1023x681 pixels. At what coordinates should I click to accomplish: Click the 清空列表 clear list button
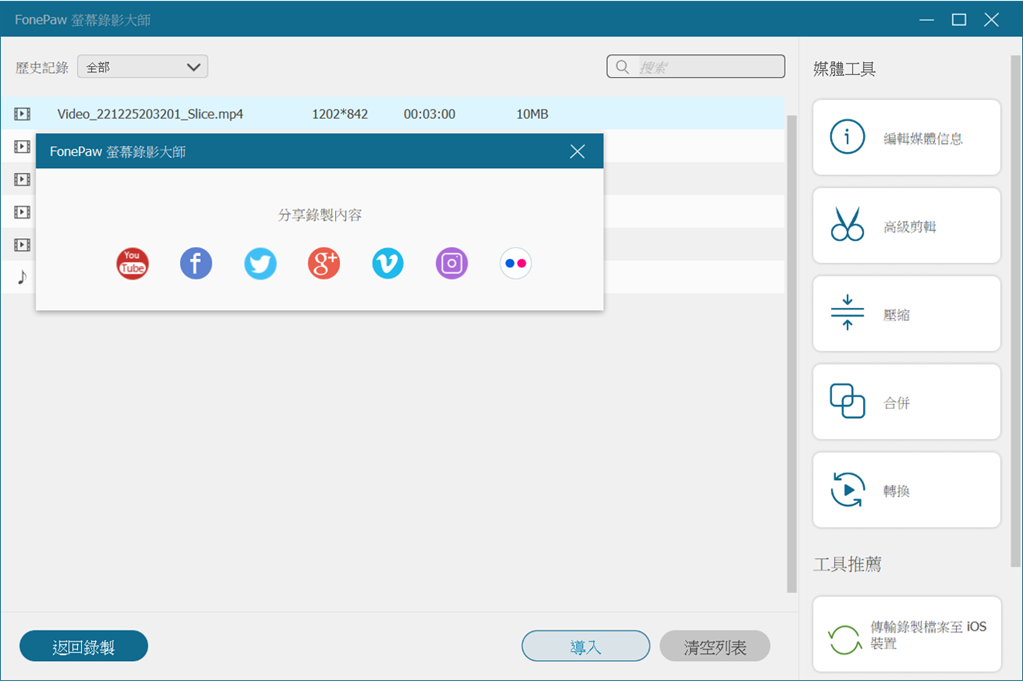(715, 646)
